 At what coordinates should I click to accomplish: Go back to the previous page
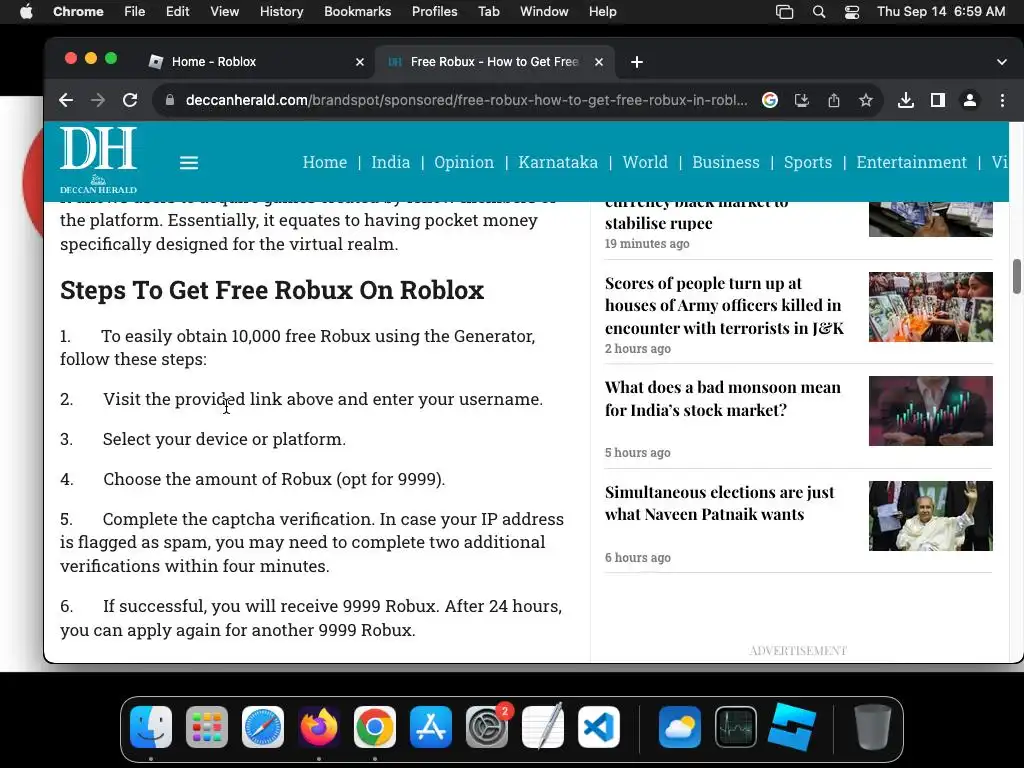(x=66, y=100)
